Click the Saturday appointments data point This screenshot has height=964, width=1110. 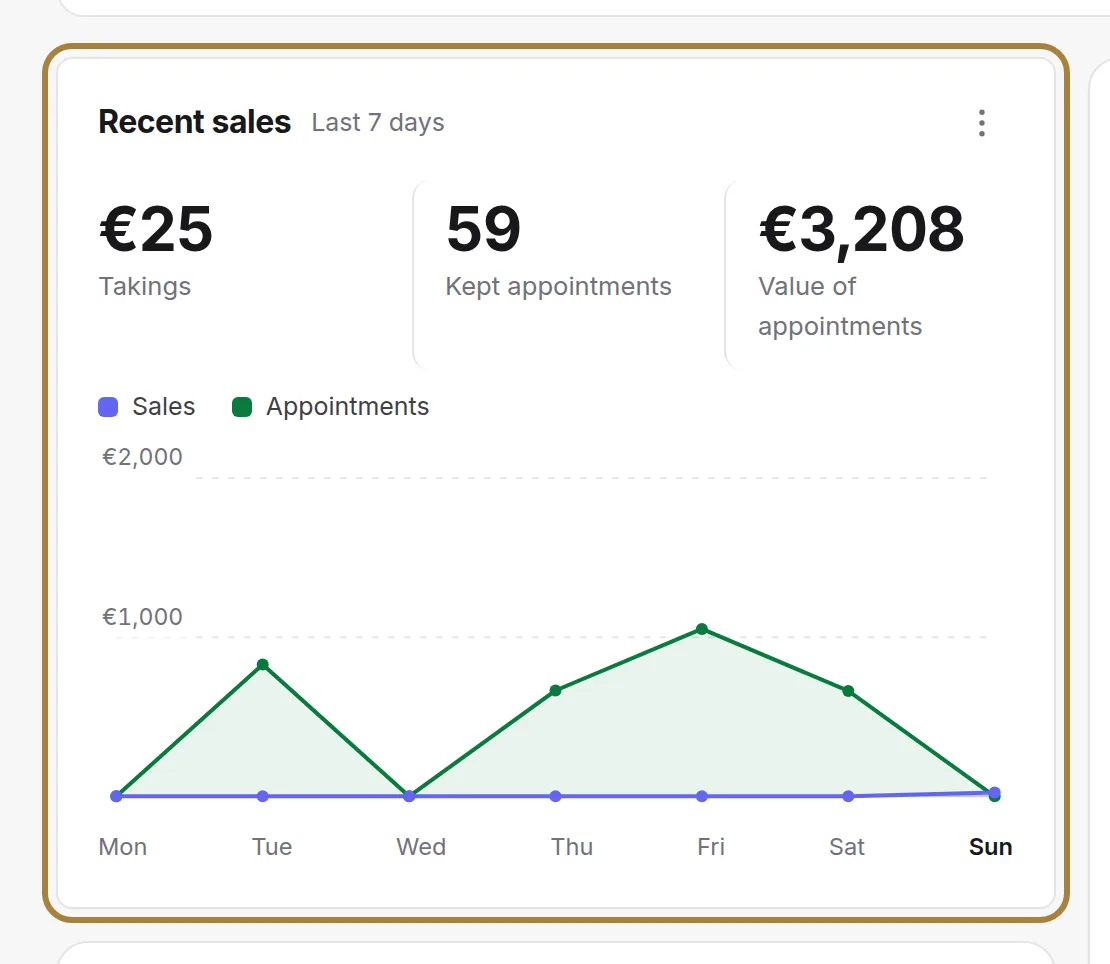coord(848,691)
